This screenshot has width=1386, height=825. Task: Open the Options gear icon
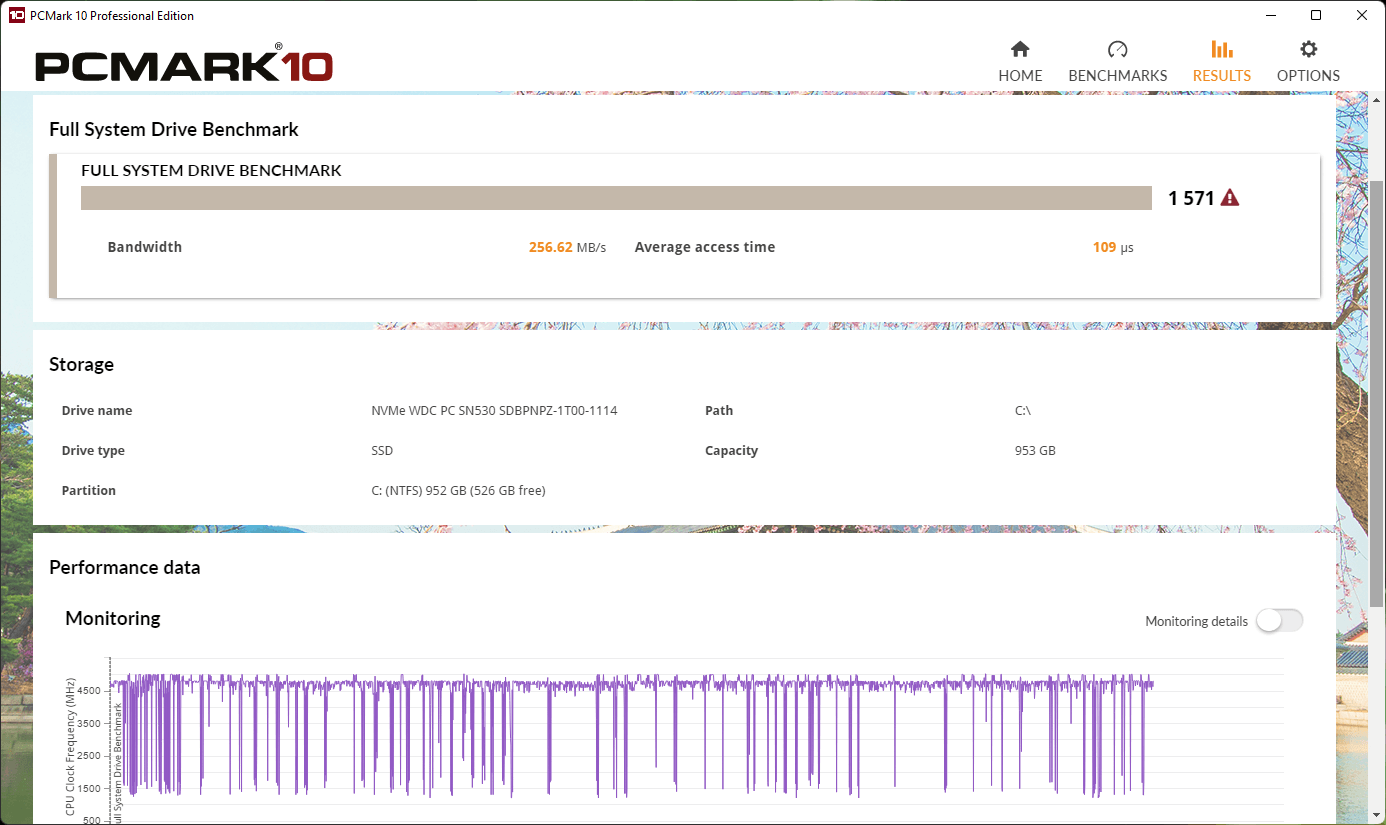pyautogui.click(x=1308, y=49)
